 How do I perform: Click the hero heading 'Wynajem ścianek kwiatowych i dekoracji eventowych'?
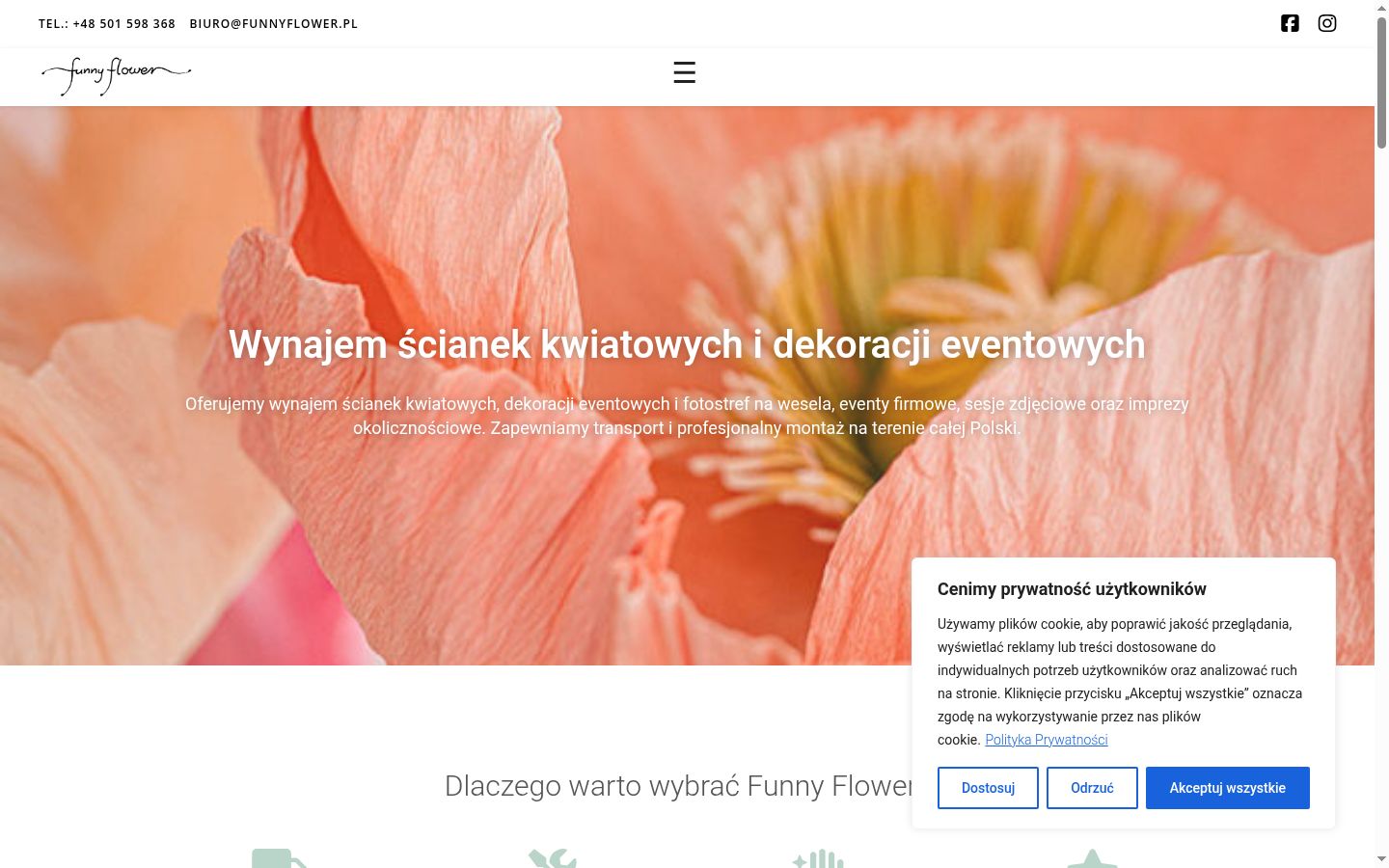[687, 344]
